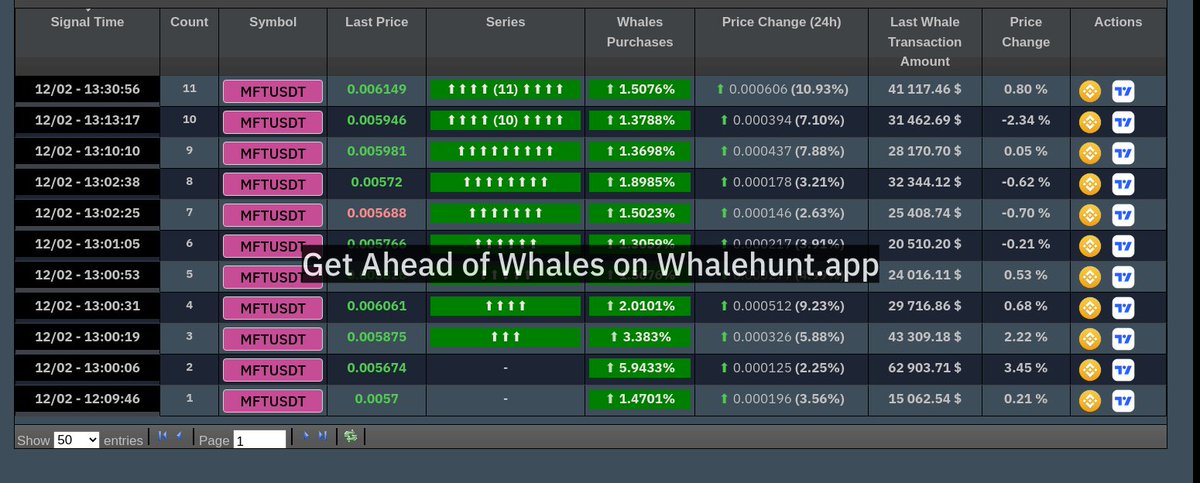Select the signal time 12/02 - 13:30:56

tap(87, 90)
